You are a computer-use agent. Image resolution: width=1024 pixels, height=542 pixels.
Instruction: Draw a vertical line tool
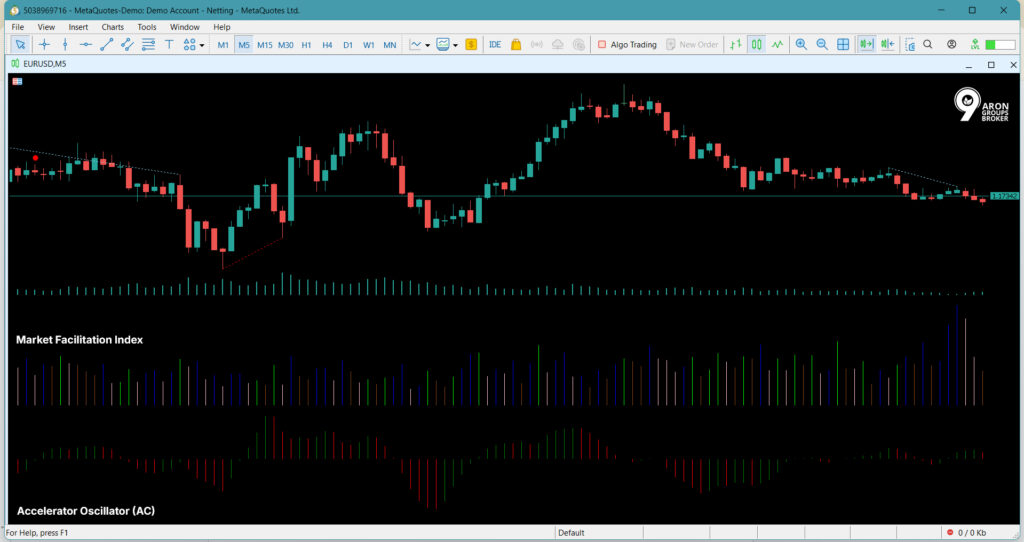tap(65, 44)
